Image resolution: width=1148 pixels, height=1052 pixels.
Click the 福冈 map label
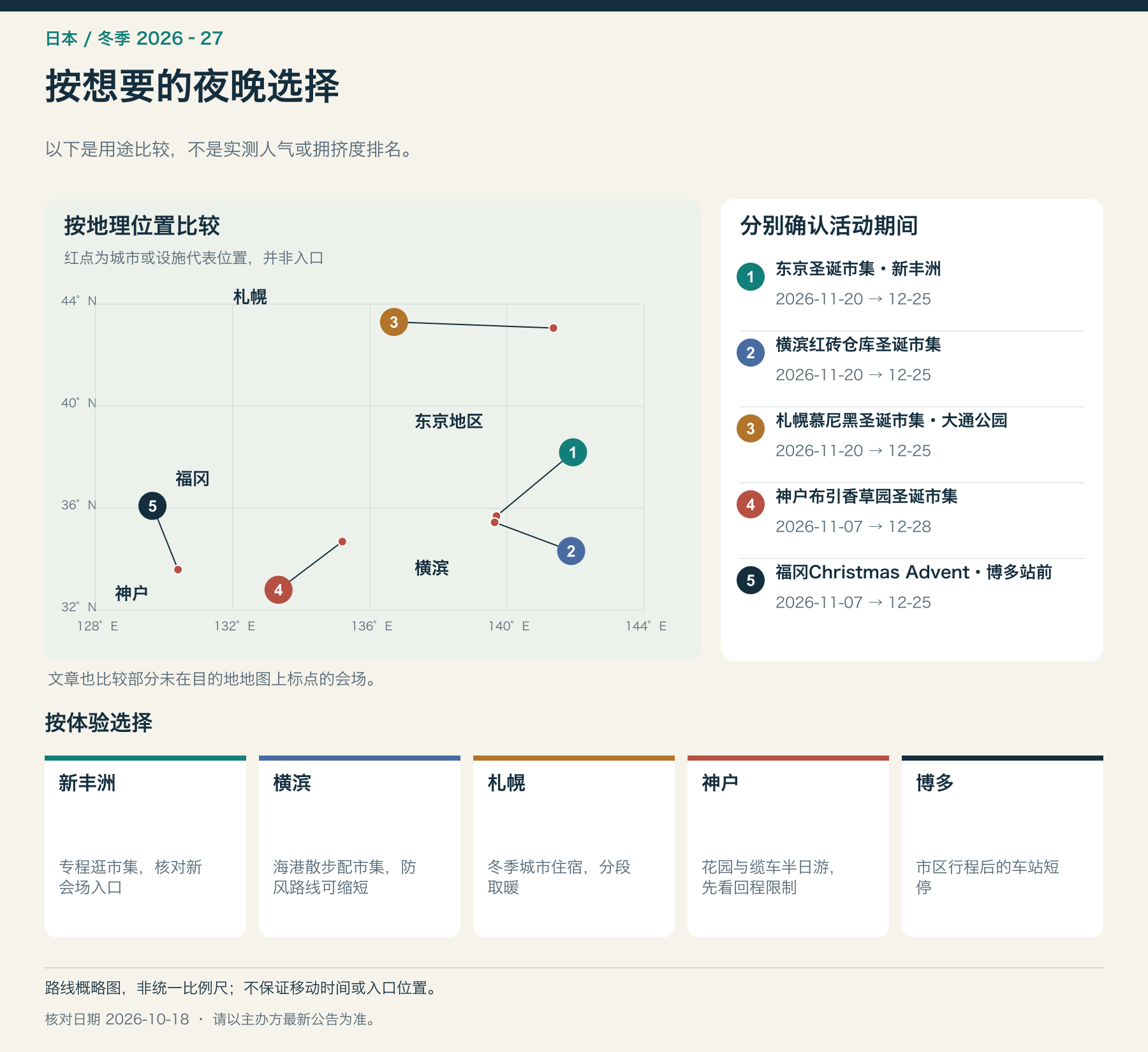pyautogui.click(x=193, y=479)
